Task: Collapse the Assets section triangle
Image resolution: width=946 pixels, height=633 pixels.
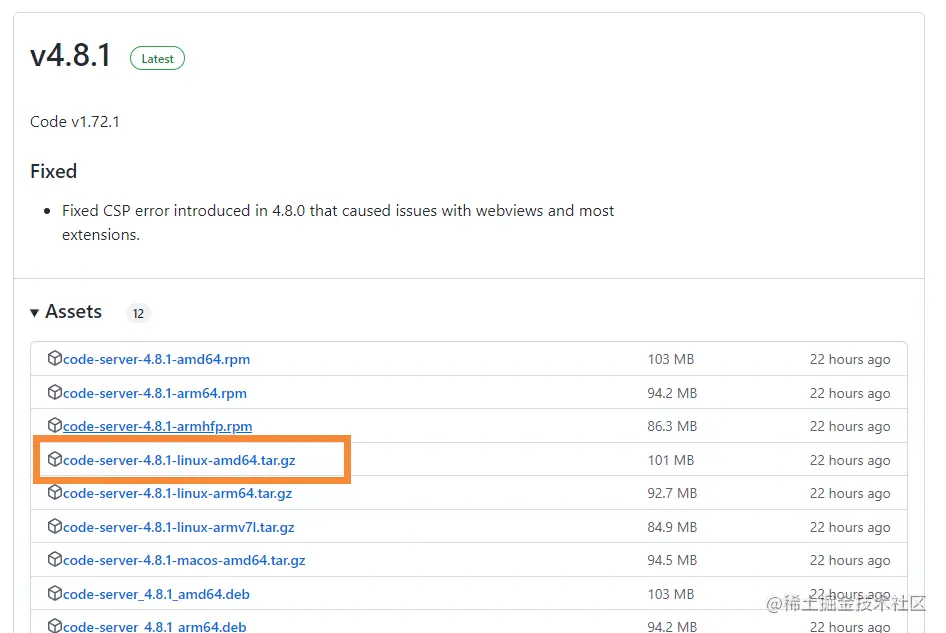Action: (x=34, y=313)
